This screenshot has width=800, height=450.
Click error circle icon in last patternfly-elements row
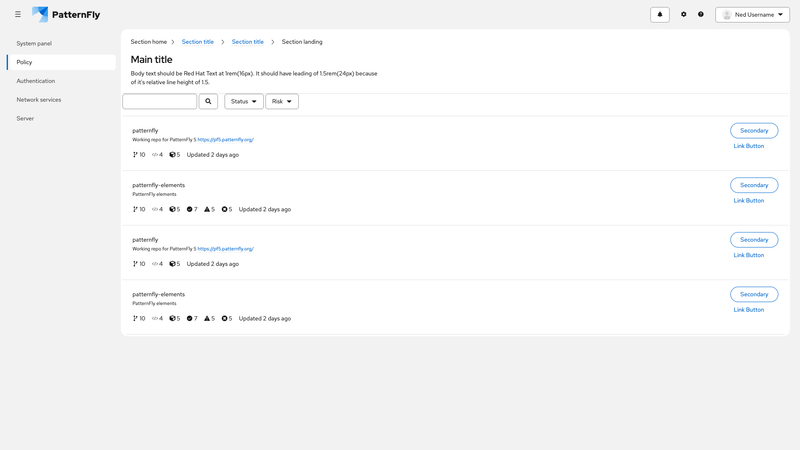click(224, 318)
